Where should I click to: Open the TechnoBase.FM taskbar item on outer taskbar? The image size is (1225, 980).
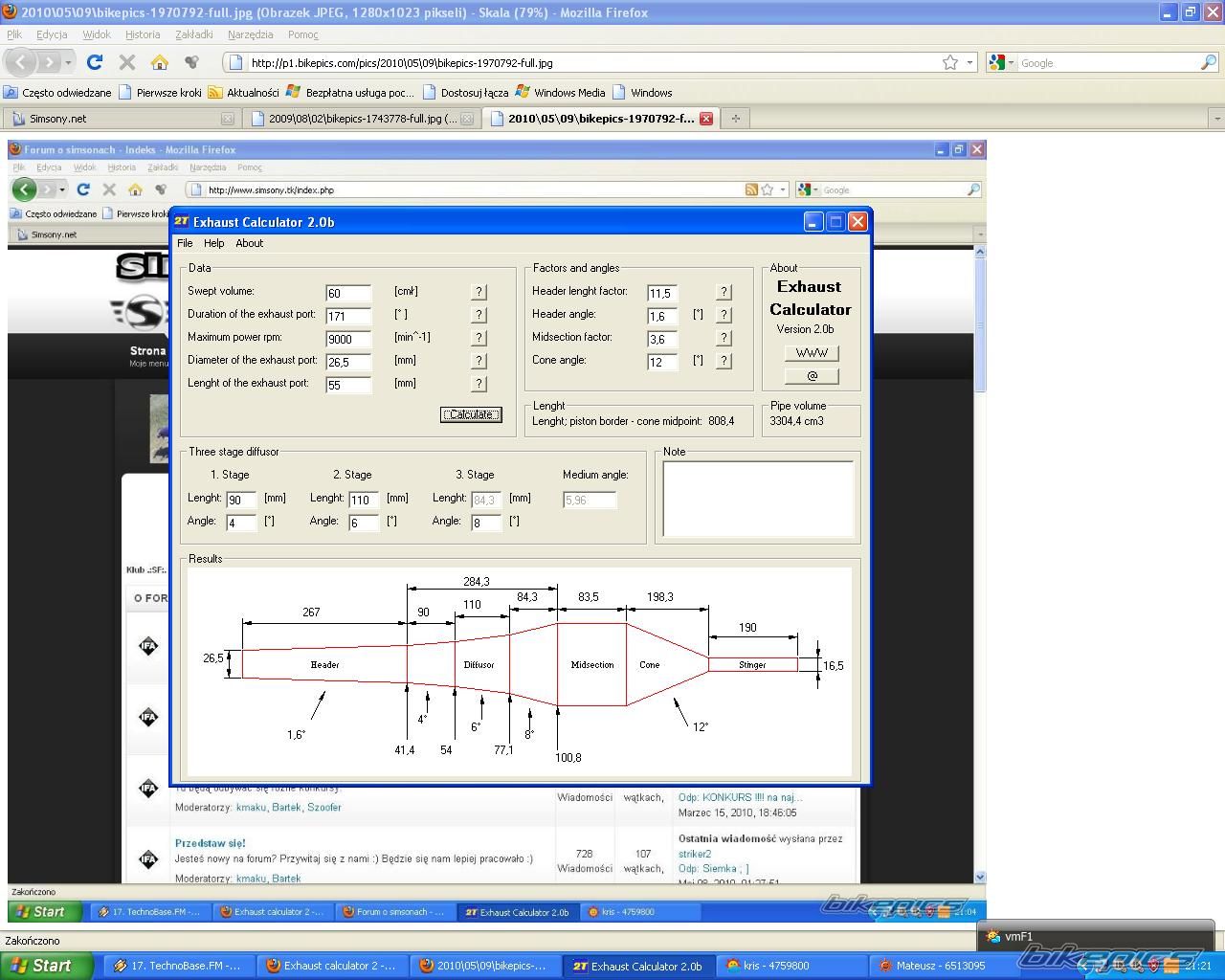[x=178, y=966]
